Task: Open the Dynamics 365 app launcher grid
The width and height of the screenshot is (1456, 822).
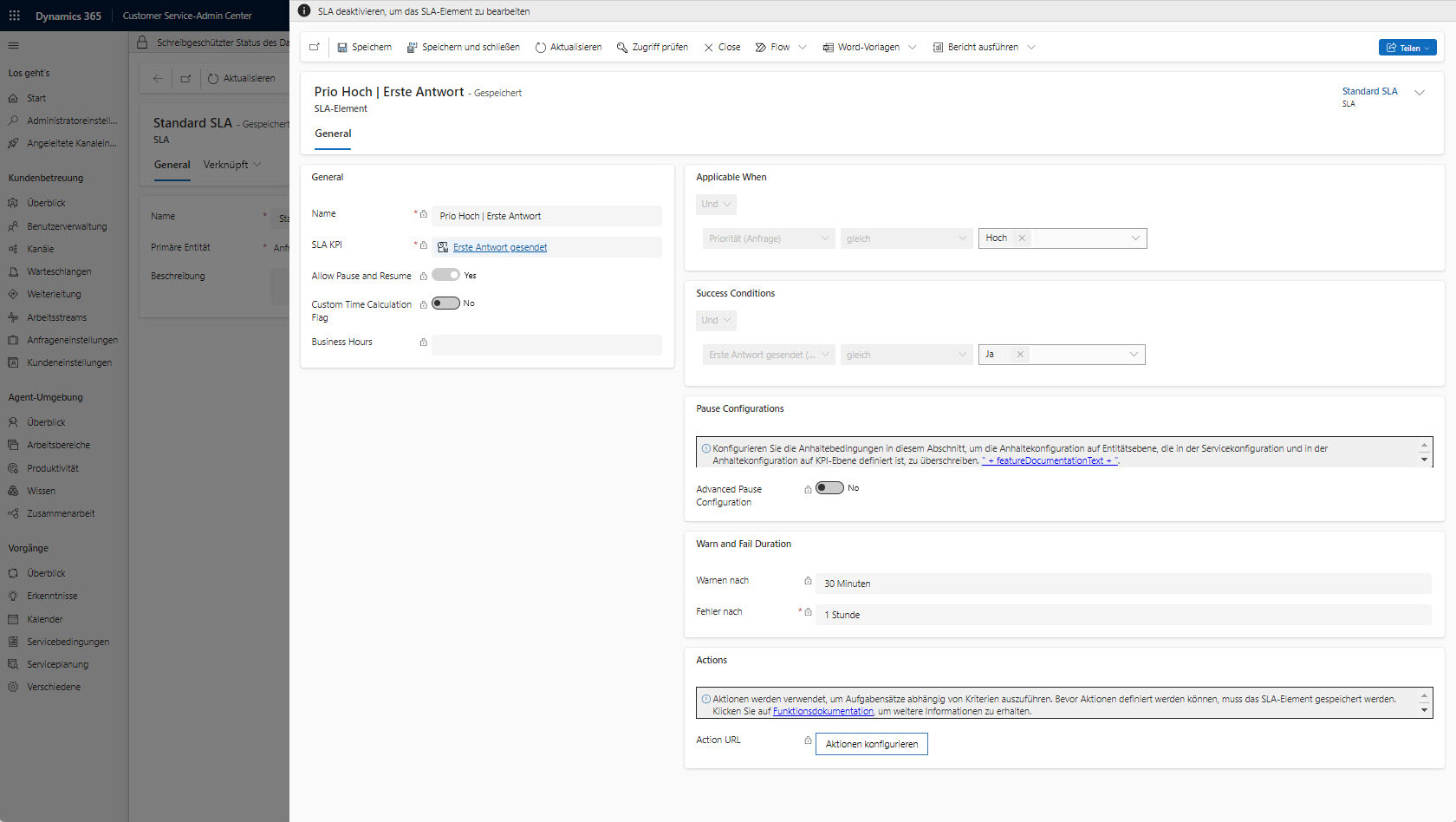Action: tap(15, 16)
